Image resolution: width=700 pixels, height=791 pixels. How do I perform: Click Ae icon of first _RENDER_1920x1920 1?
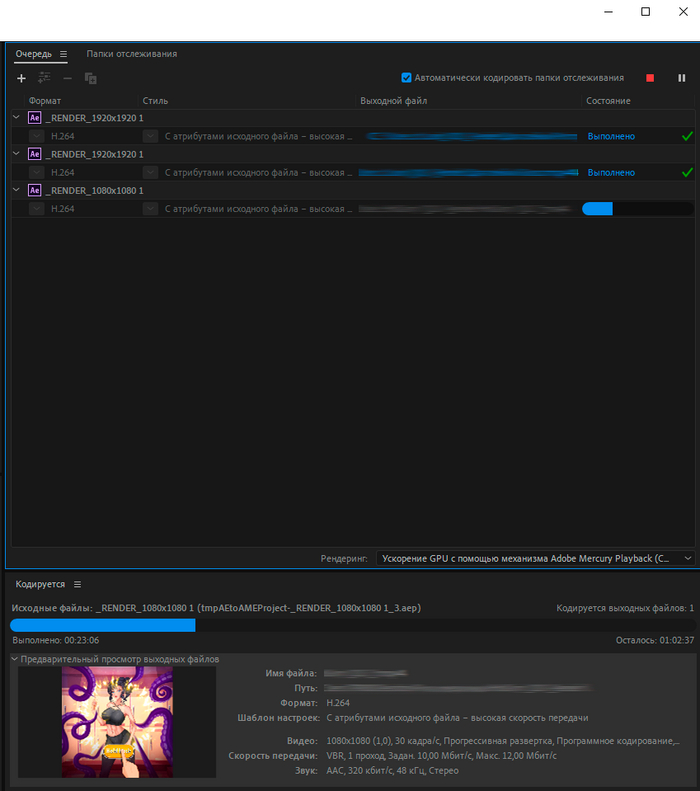pos(34,118)
